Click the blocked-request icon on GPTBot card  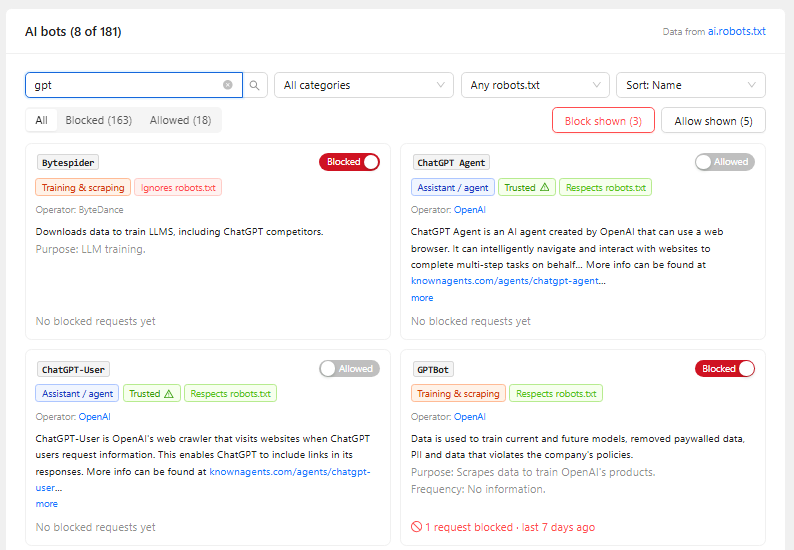pyautogui.click(x=416, y=527)
